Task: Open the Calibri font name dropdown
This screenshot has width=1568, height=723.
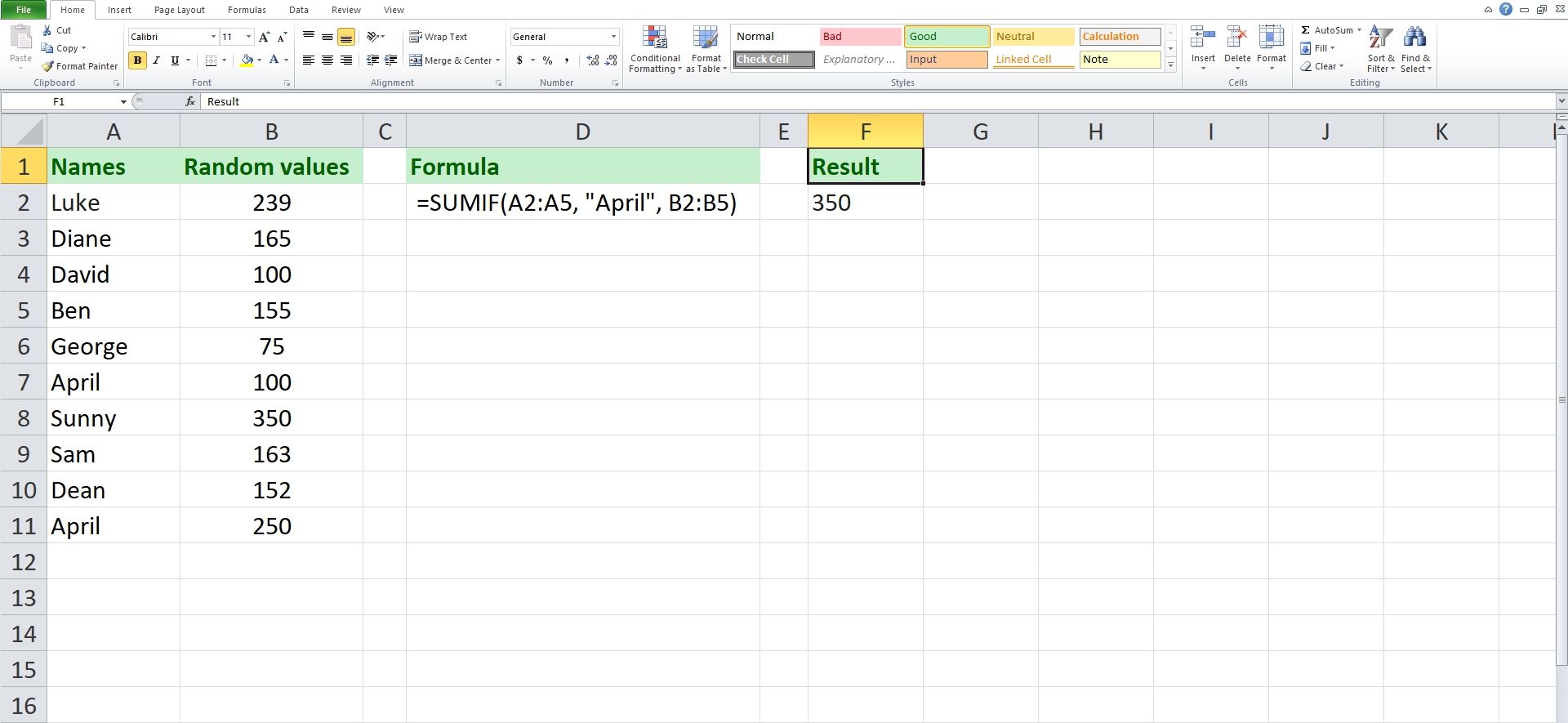Action: click(x=213, y=37)
